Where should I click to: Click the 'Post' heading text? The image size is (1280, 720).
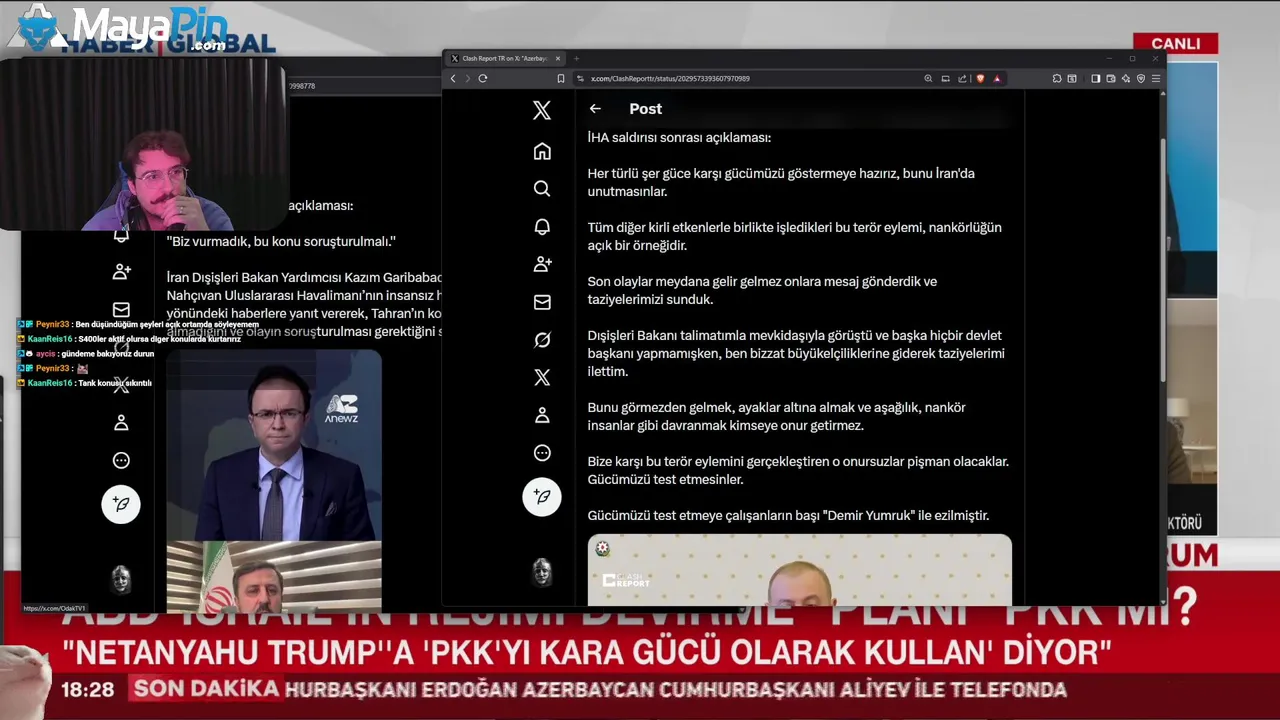click(x=645, y=108)
